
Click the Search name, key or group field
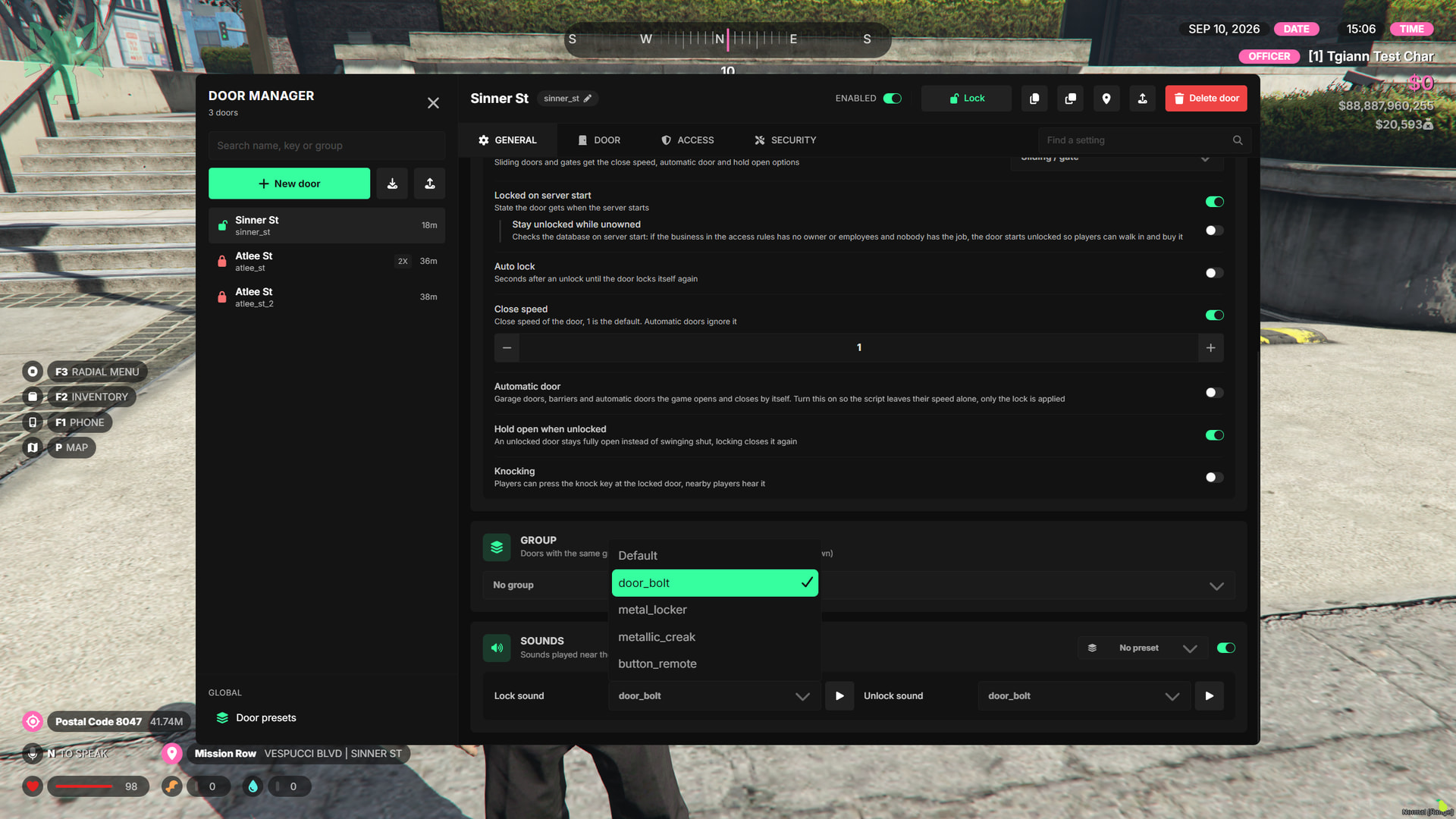[327, 146]
